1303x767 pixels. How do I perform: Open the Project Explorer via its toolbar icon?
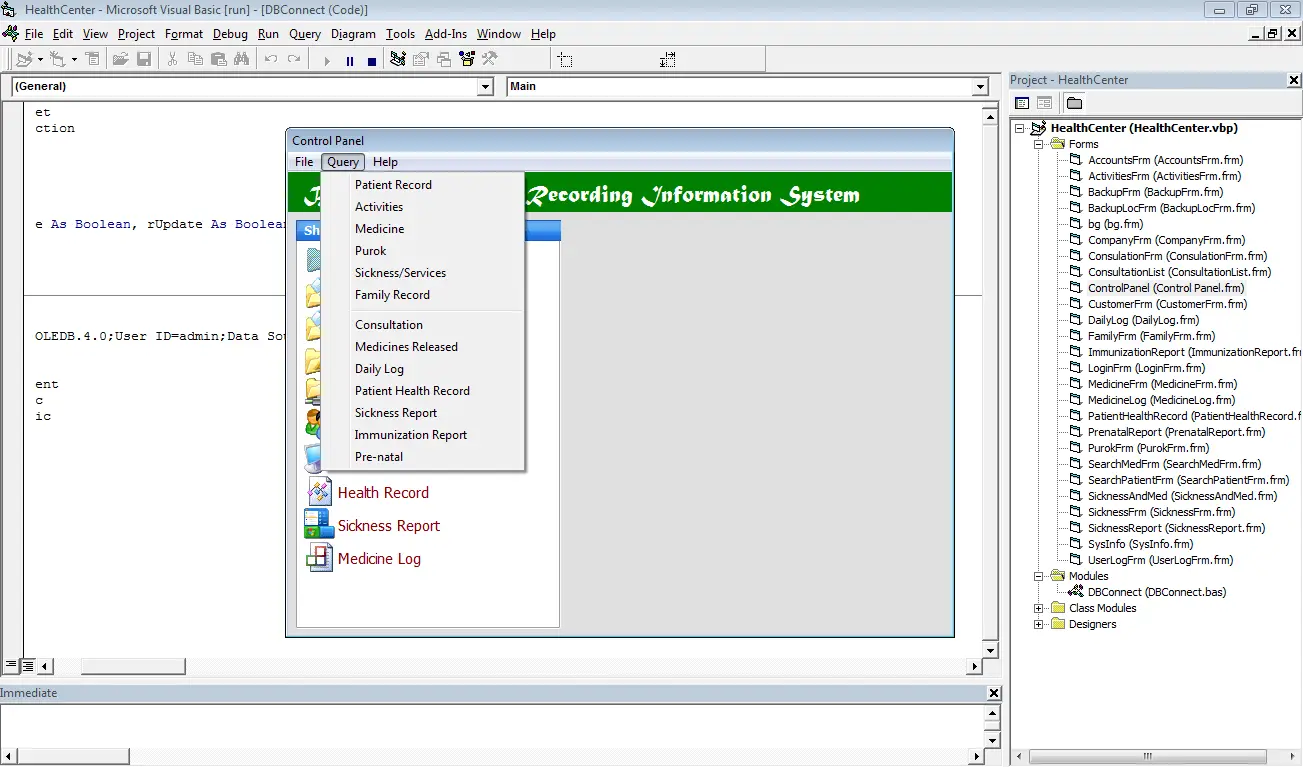(x=398, y=60)
